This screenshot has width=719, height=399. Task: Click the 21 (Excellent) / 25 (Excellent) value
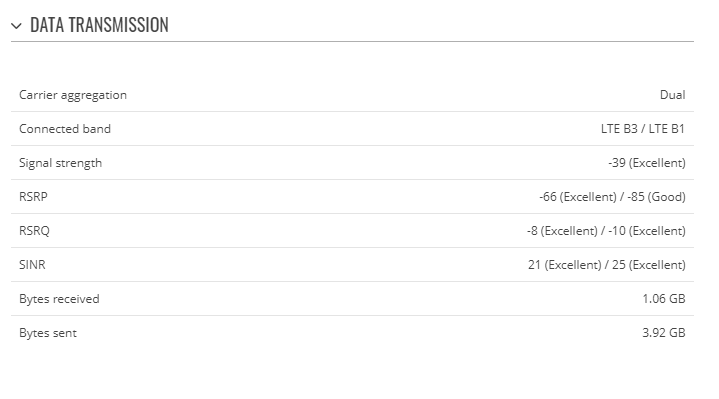[x=607, y=265]
